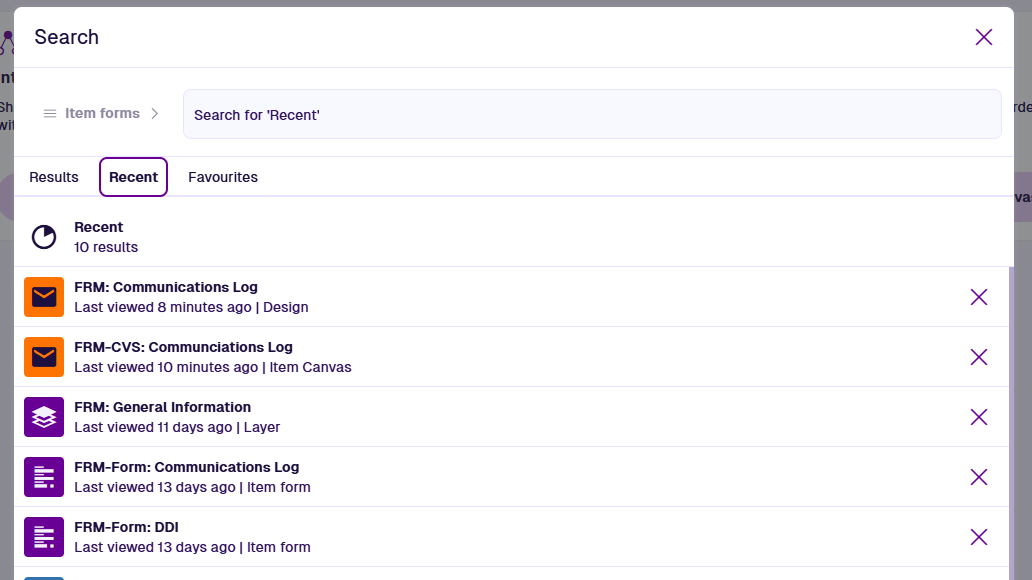Click the form icon for FRM-Form: DDI

[44, 537]
